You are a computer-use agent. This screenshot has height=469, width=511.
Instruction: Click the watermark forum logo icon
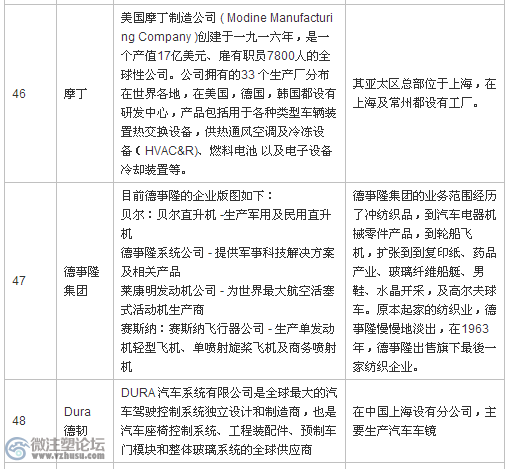17,448
